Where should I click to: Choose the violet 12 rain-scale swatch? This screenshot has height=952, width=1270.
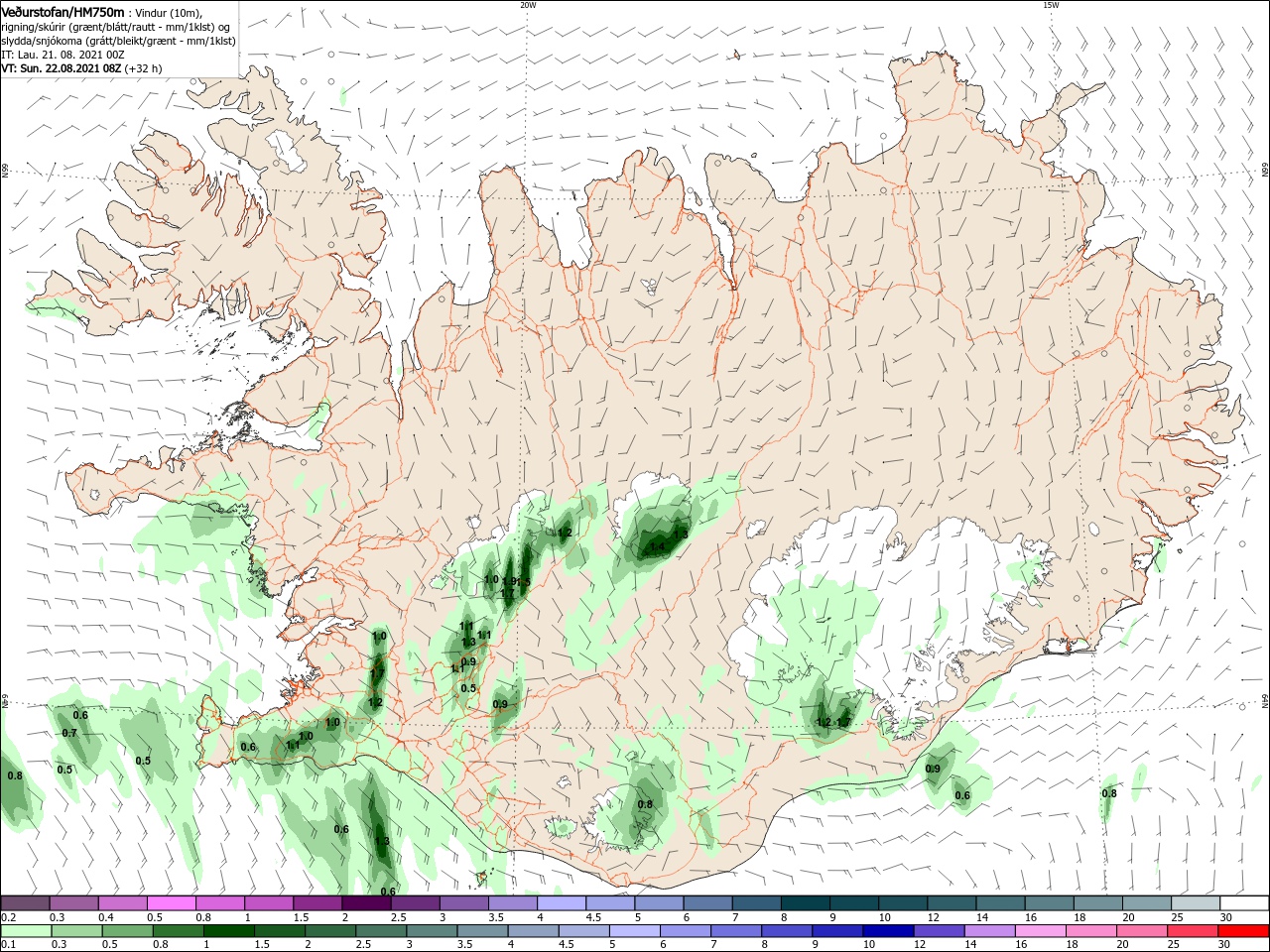(939, 931)
